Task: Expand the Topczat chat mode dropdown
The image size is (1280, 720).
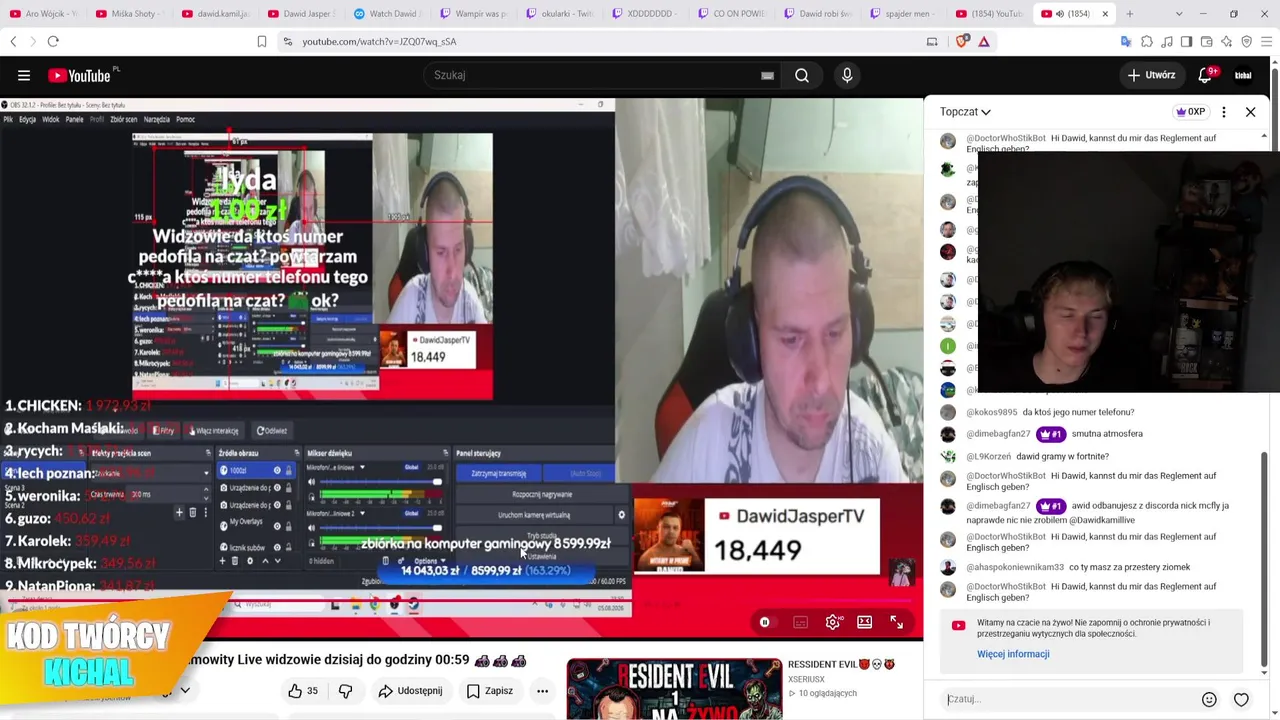Action: [965, 112]
